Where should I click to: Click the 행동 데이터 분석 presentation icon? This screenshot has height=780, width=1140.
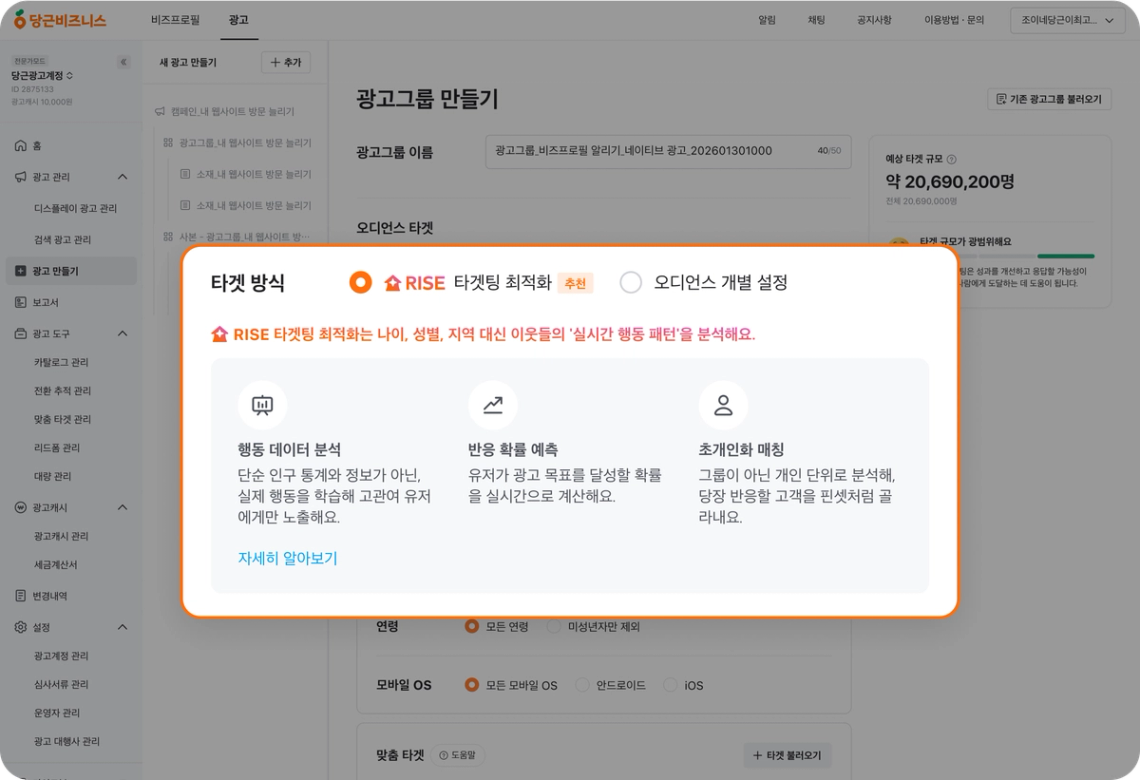click(262, 405)
